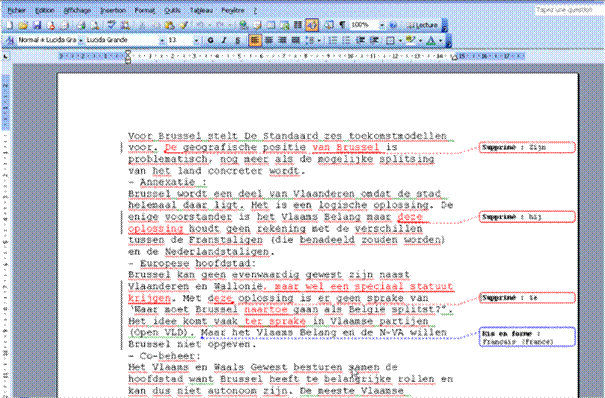The image size is (605, 398).
Task: Run the spelling and grammar check
Action: click(x=112, y=25)
